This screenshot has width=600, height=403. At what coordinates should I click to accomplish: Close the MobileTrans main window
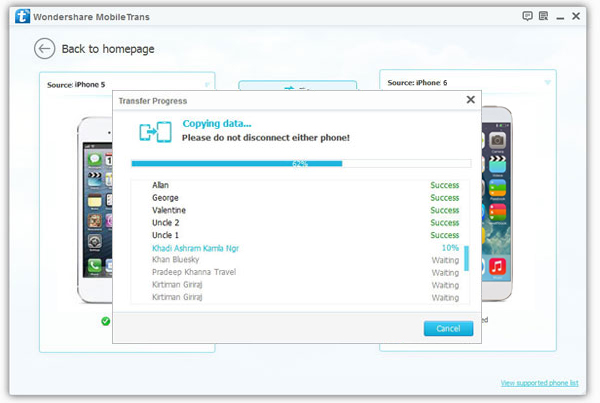576,16
